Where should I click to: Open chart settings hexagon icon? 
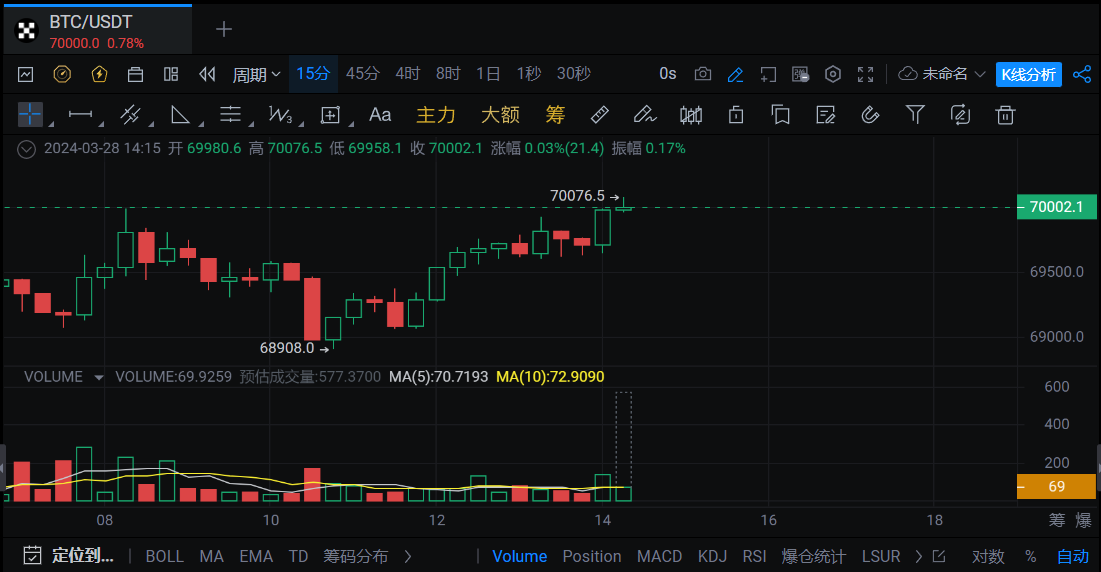click(x=833, y=74)
